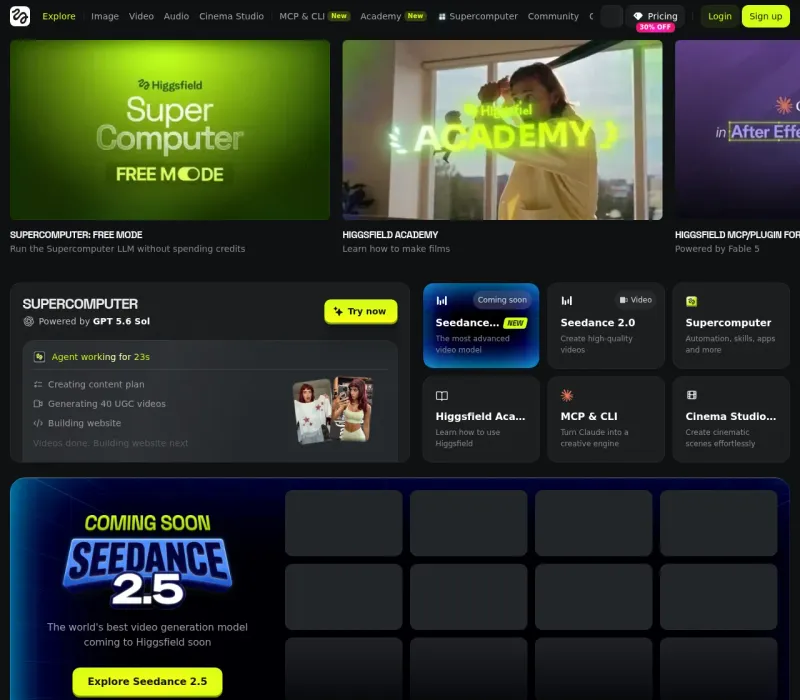This screenshot has width=800, height=700.
Task: Click 'HIGGSFIELD ACADEMY' heading text
Action: (390, 235)
